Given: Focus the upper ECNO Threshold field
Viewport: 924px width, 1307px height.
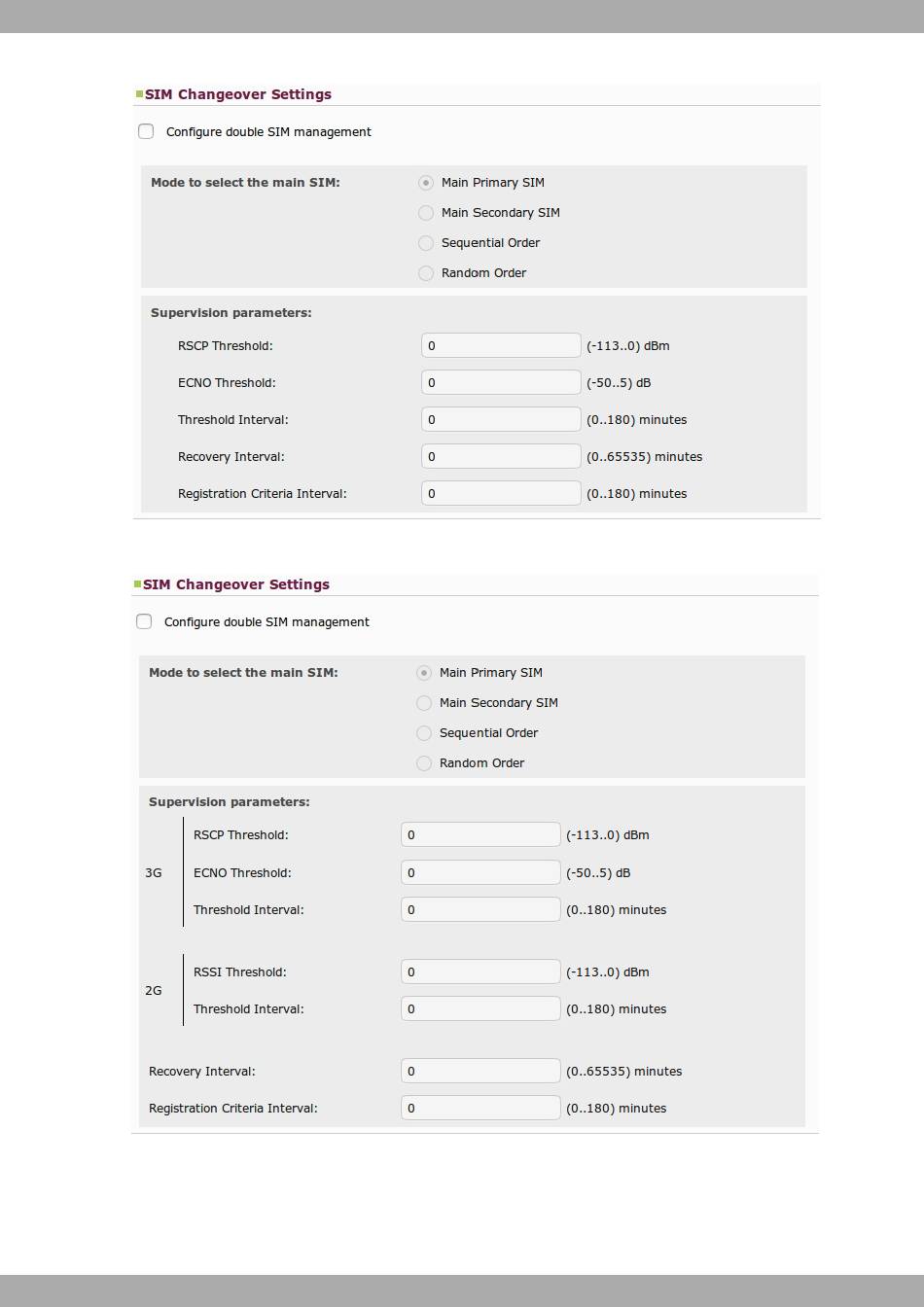Looking at the screenshot, I should click(x=501, y=382).
